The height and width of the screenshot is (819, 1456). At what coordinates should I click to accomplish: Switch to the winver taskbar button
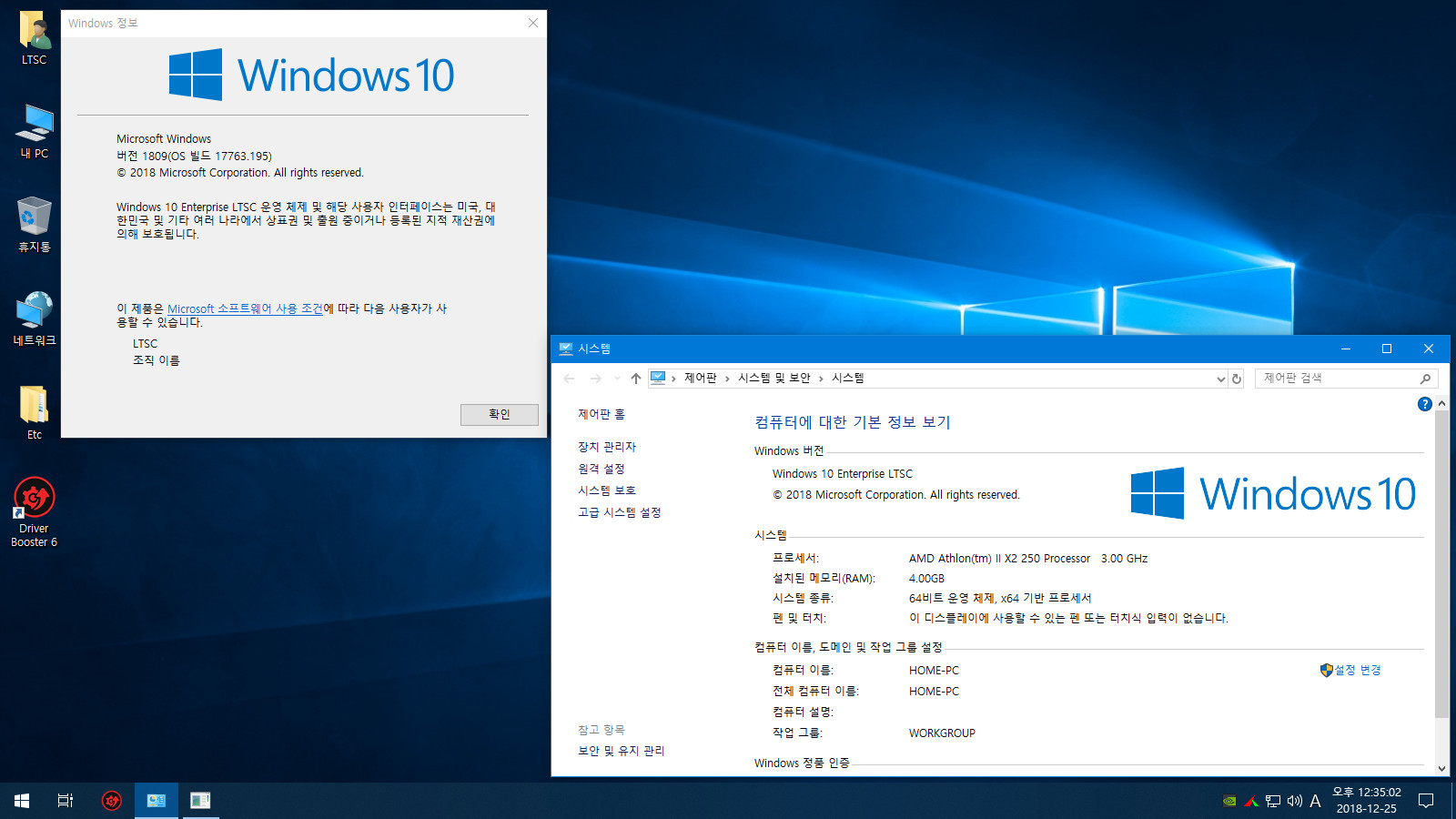click(x=200, y=801)
